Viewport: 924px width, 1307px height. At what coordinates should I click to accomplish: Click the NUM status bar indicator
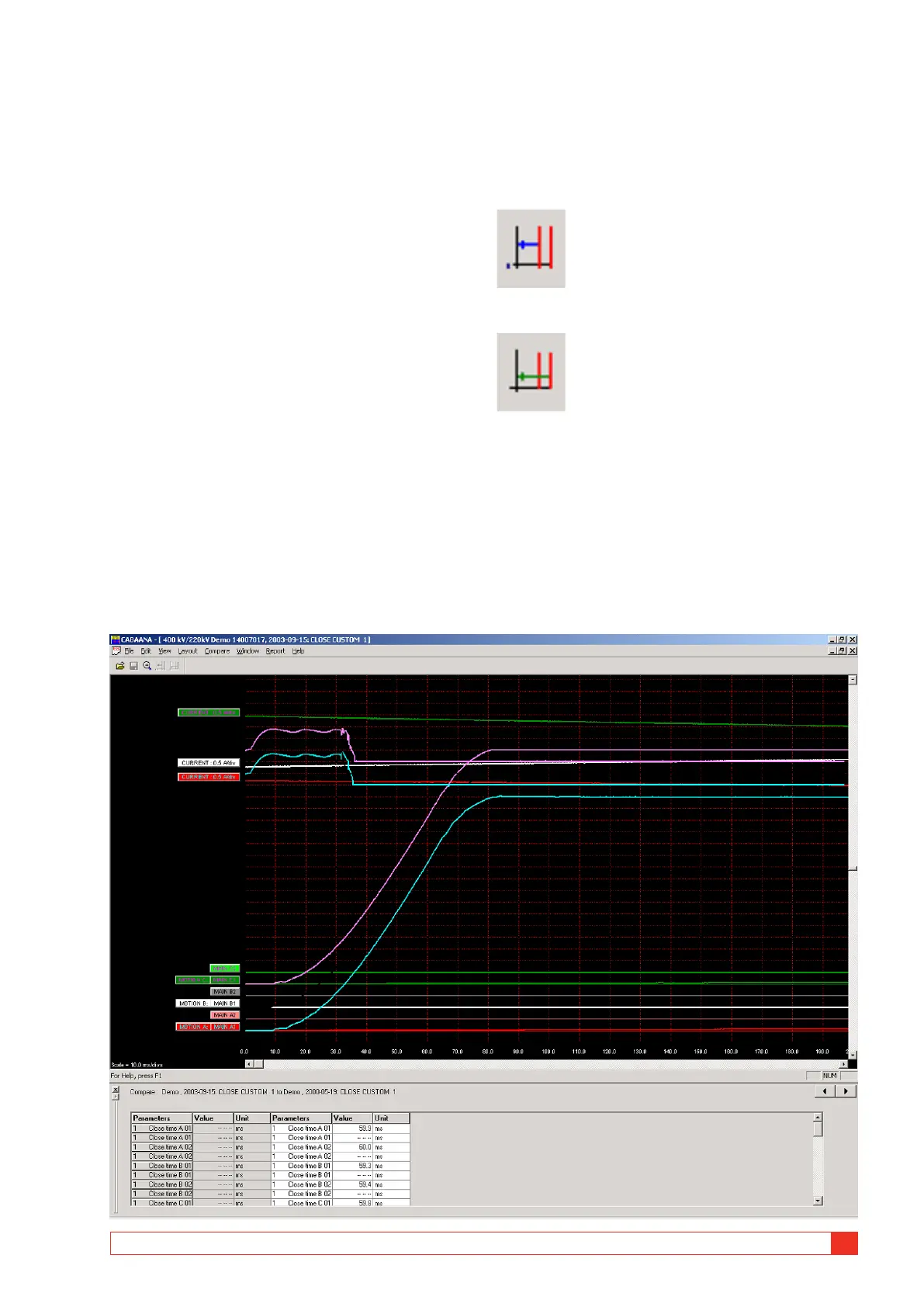pyautogui.click(x=830, y=1076)
